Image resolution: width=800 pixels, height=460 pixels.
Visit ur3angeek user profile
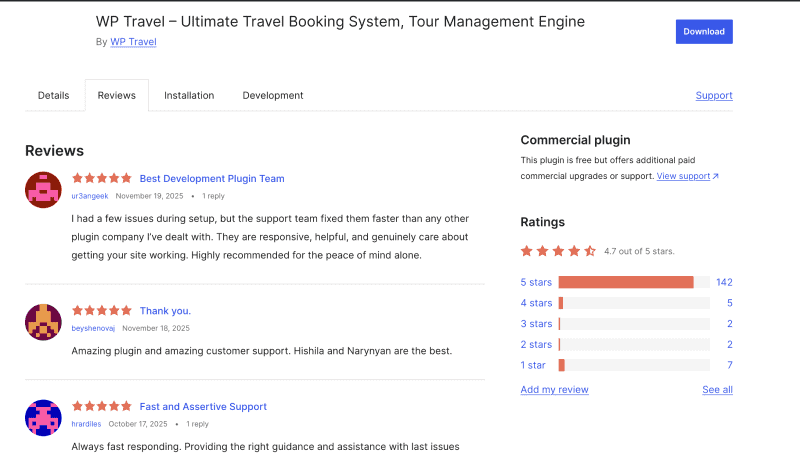tap(90, 196)
